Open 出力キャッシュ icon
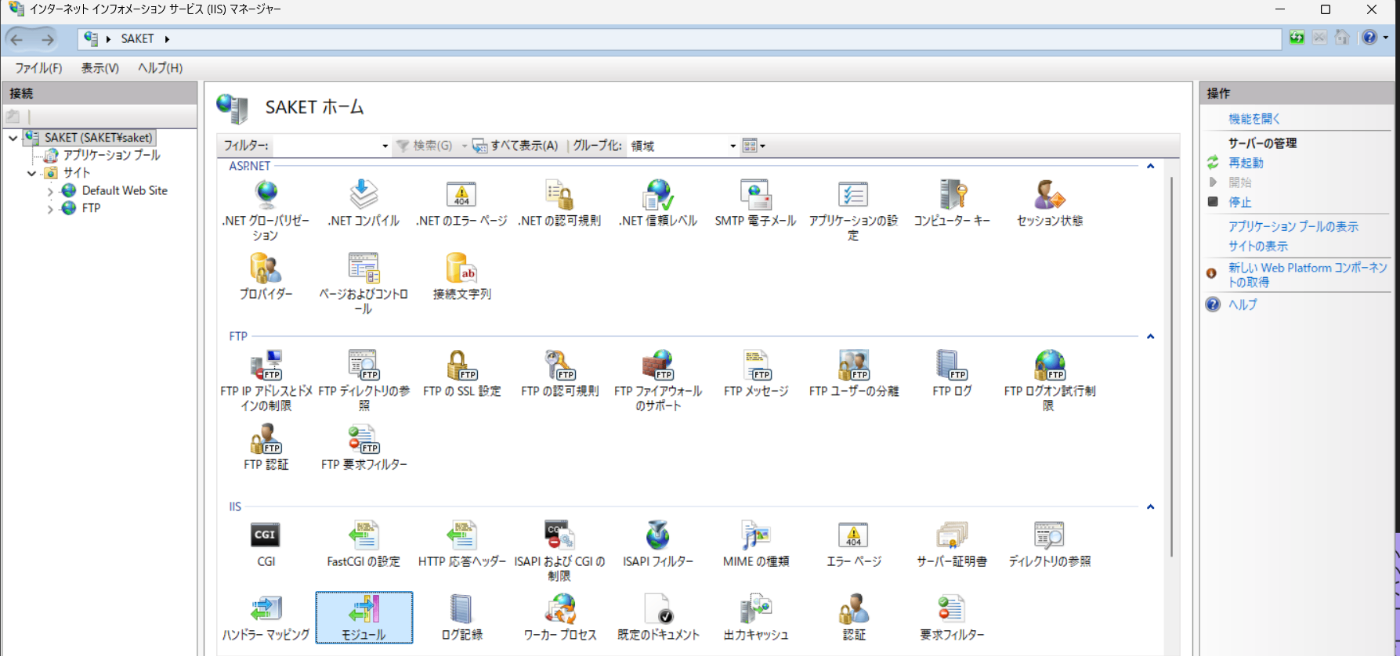 (x=755, y=617)
